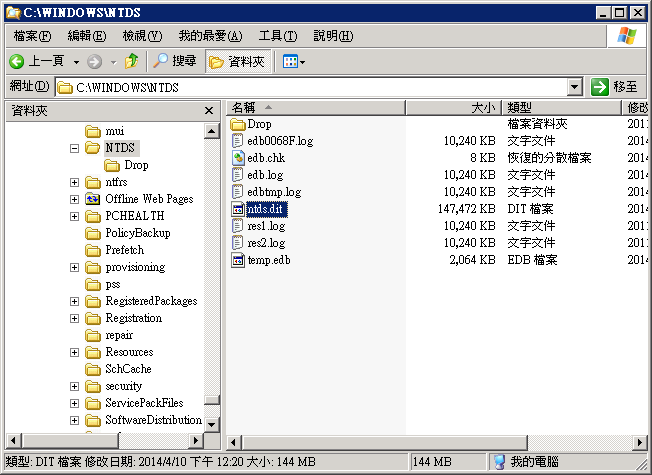
Task: Collapse the NTDS tree node
Action: [74, 148]
